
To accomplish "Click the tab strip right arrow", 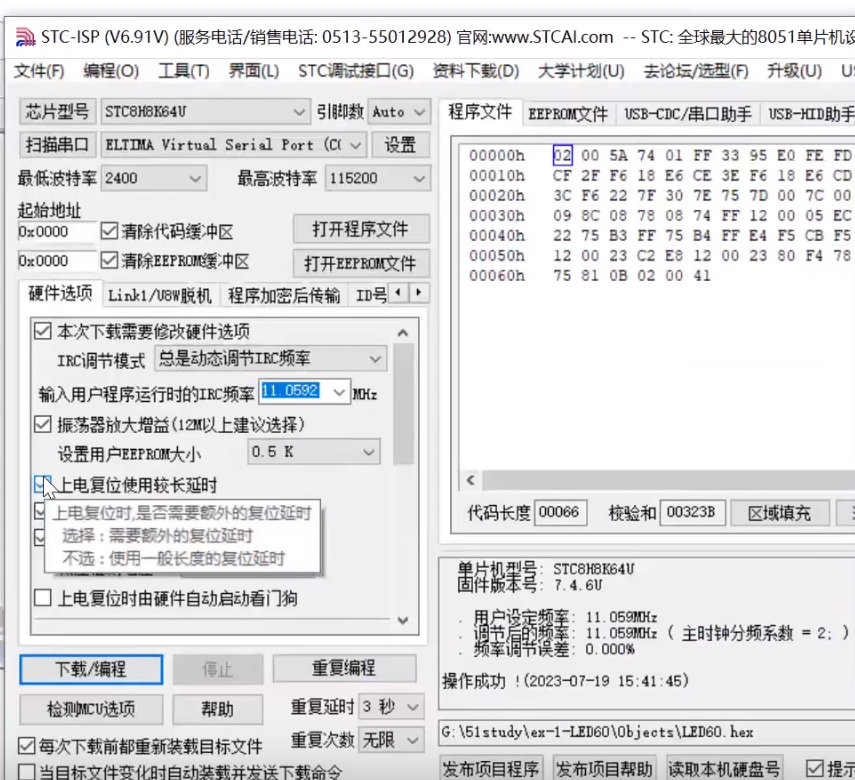I will coord(419,292).
